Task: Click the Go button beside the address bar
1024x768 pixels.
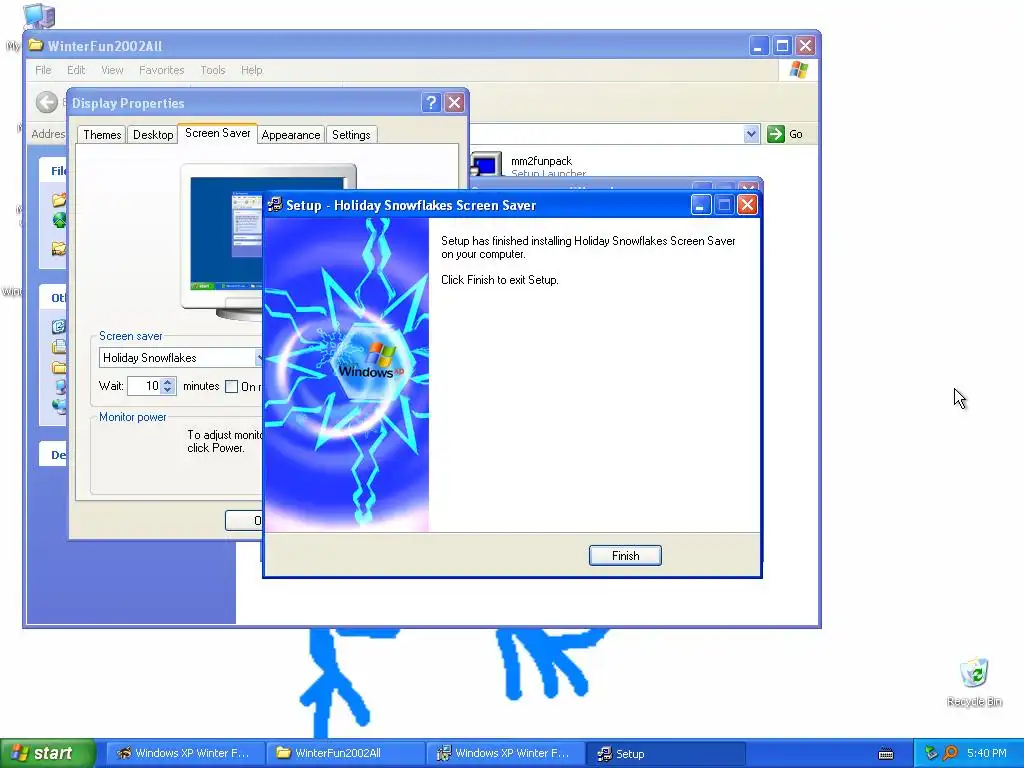Action: click(785, 134)
